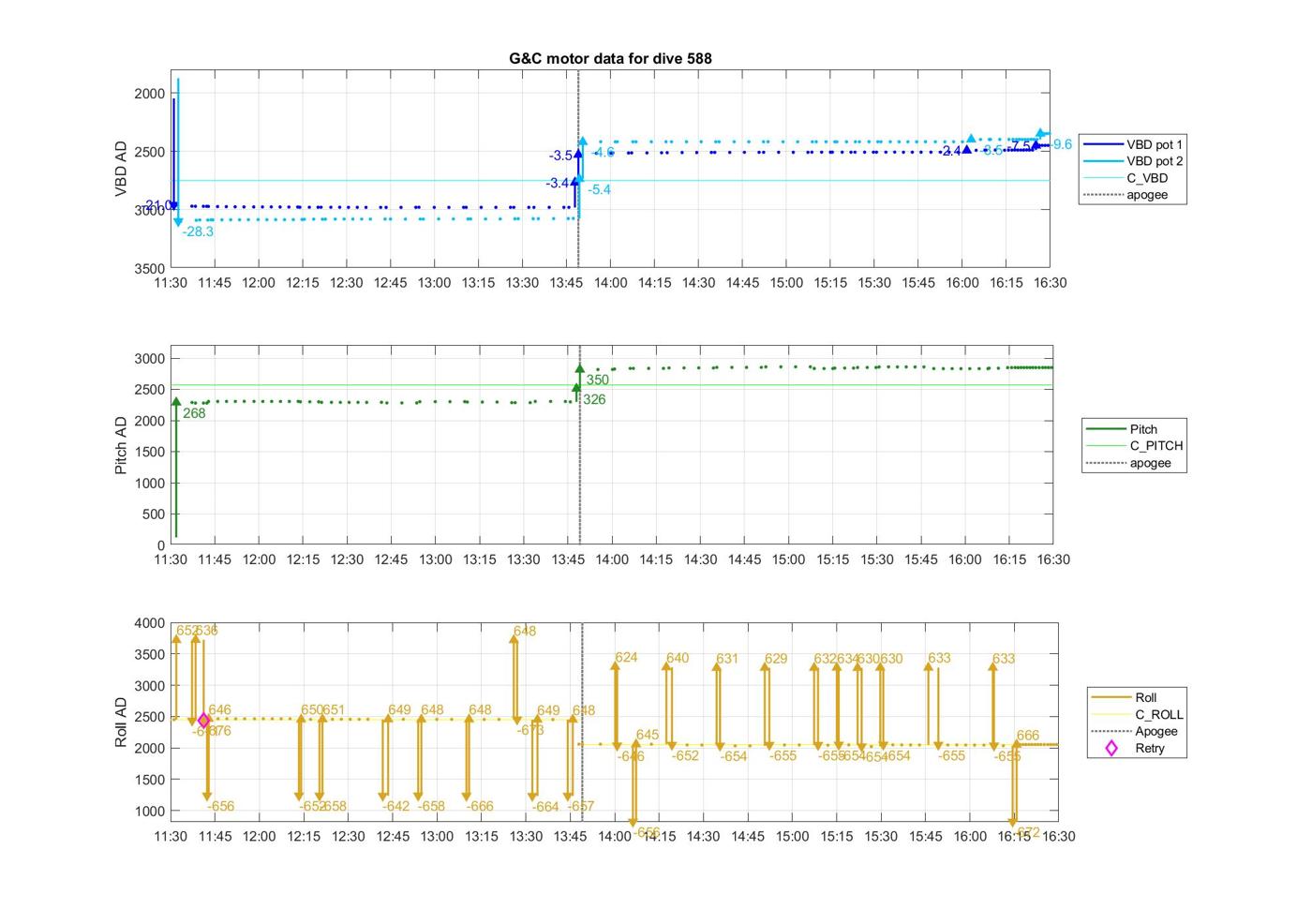1312x924 pixels.
Task: Click the 12:45 tick on Roll x-axis
Action: point(393,836)
